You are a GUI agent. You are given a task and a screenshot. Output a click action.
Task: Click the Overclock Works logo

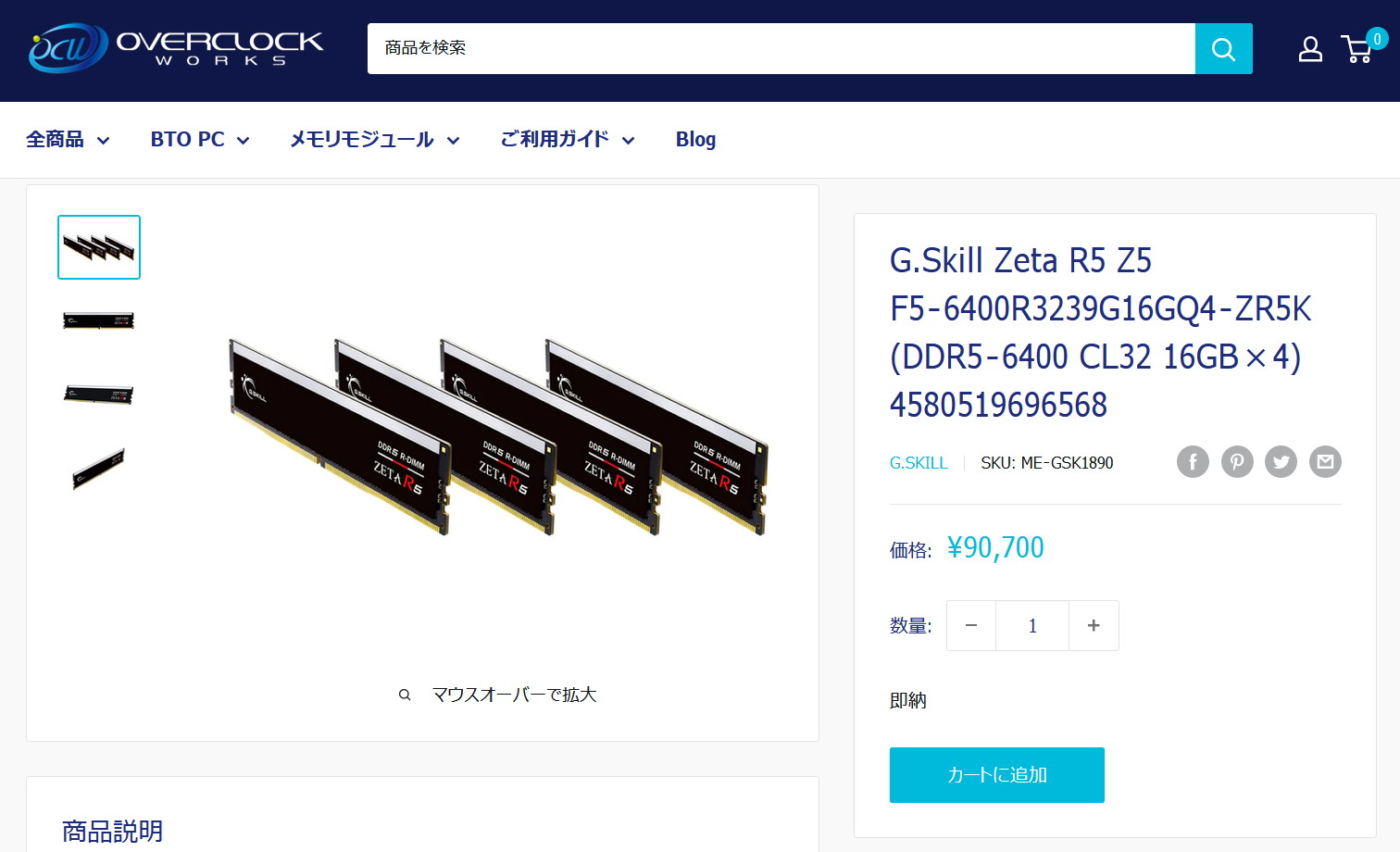click(176, 48)
